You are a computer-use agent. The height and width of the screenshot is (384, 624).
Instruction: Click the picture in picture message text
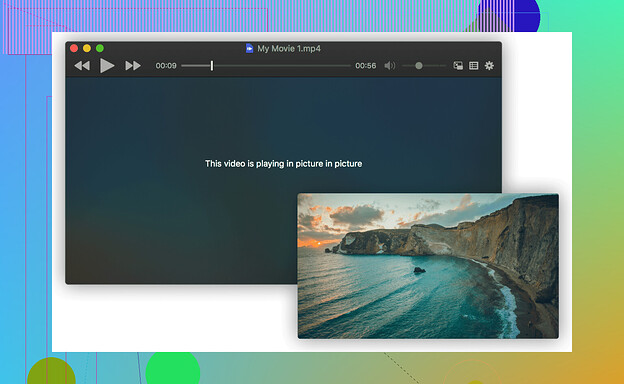pyautogui.click(x=283, y=164)
